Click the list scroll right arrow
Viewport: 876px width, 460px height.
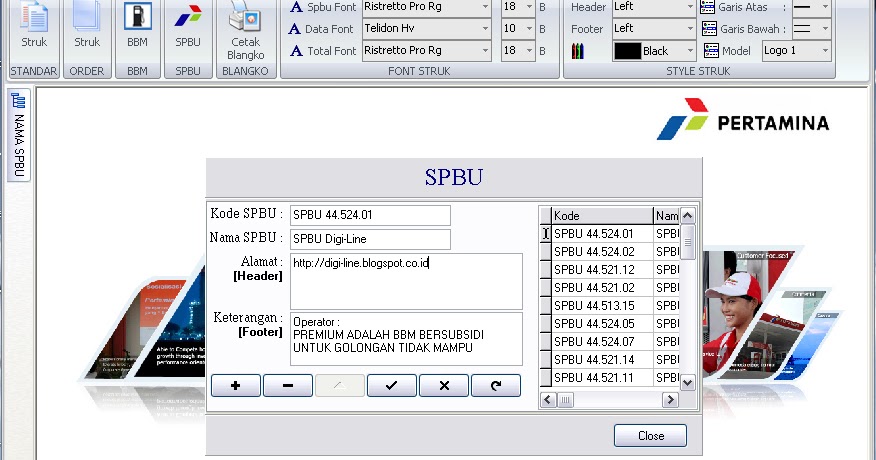(670, 400)
